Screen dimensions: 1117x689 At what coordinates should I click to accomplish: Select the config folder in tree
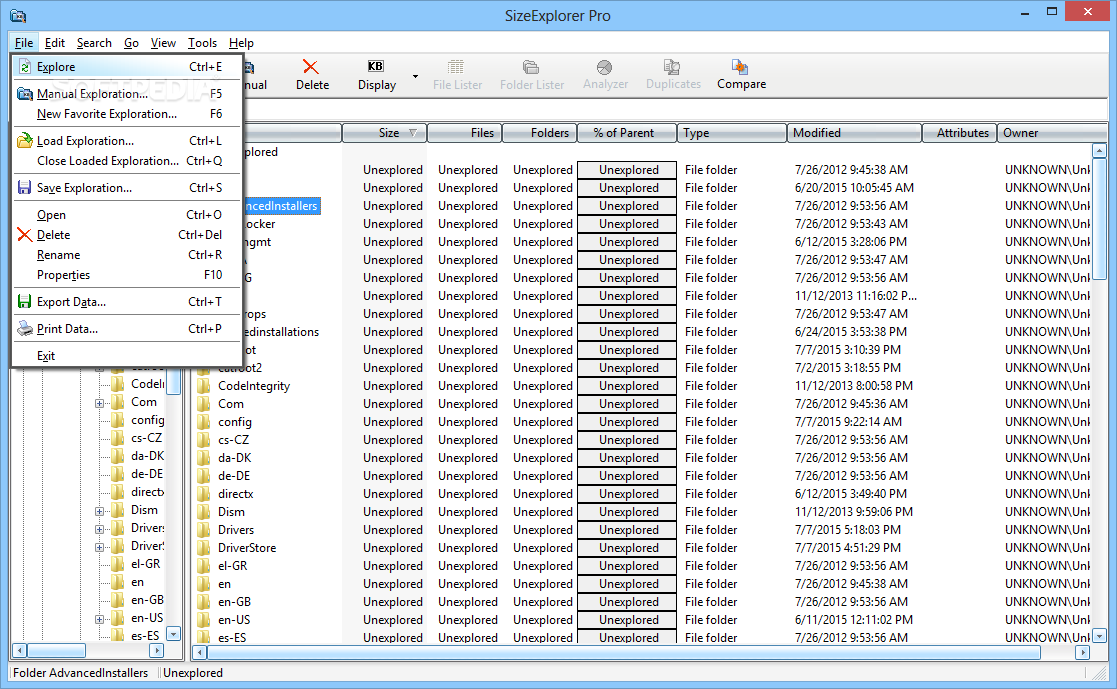pos(147,420)
